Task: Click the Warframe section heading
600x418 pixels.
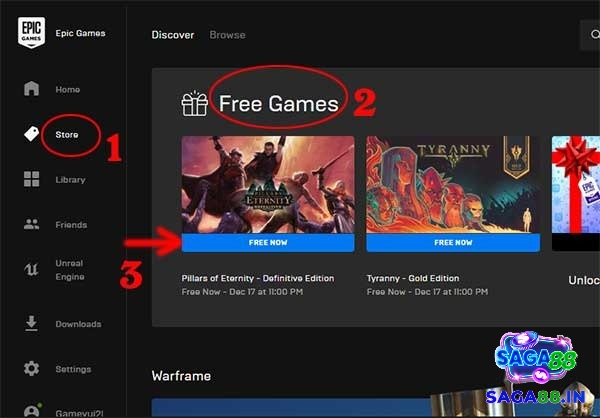Action: [181, 376]
